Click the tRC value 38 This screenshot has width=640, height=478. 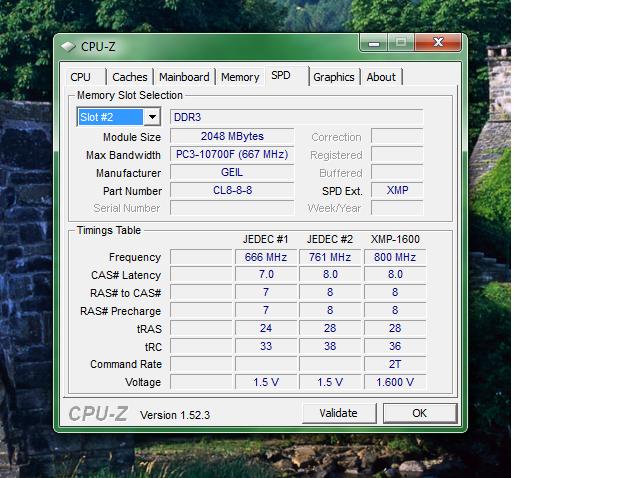[x=330, y=346]
